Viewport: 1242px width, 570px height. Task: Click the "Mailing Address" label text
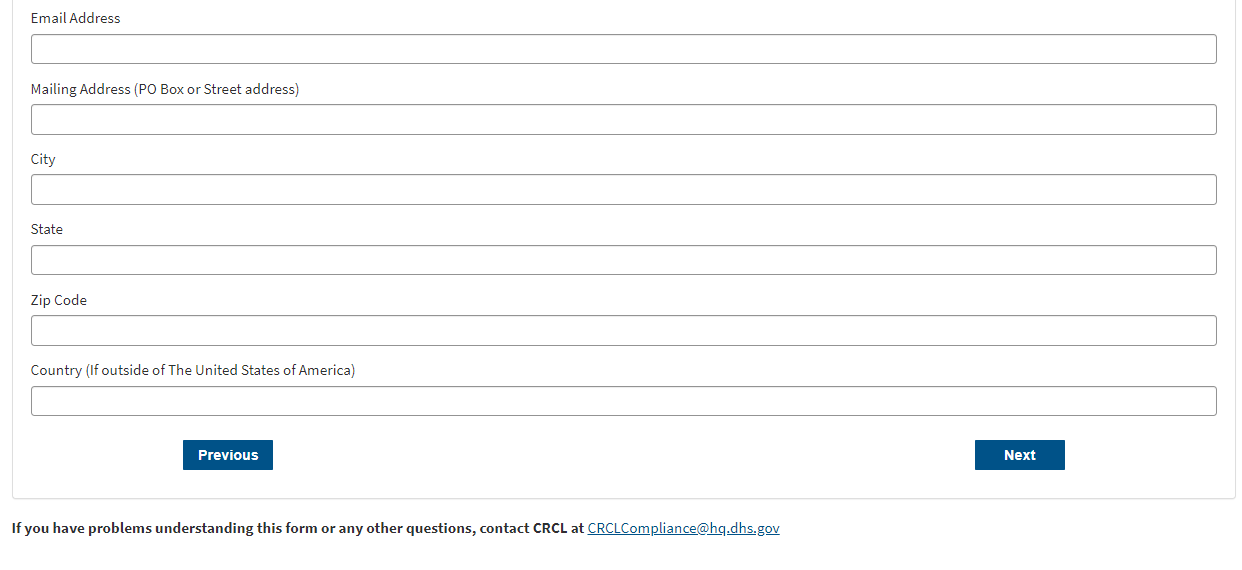point(80,89)
